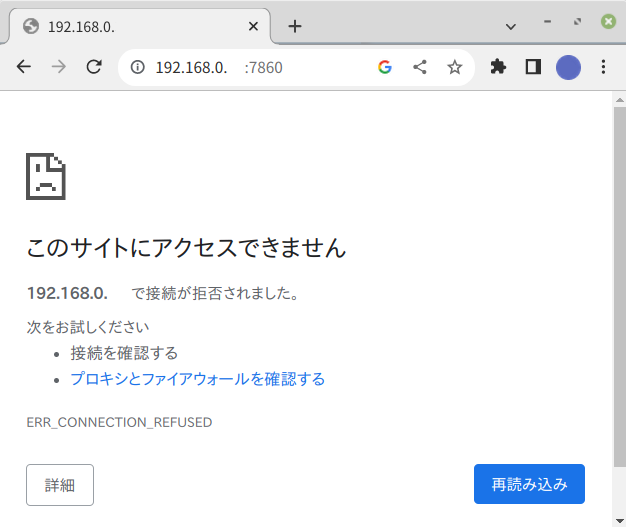Click the sad page error icon
Image resolution: width=626 pixels, height=527 pixels.
click(46, 176)
